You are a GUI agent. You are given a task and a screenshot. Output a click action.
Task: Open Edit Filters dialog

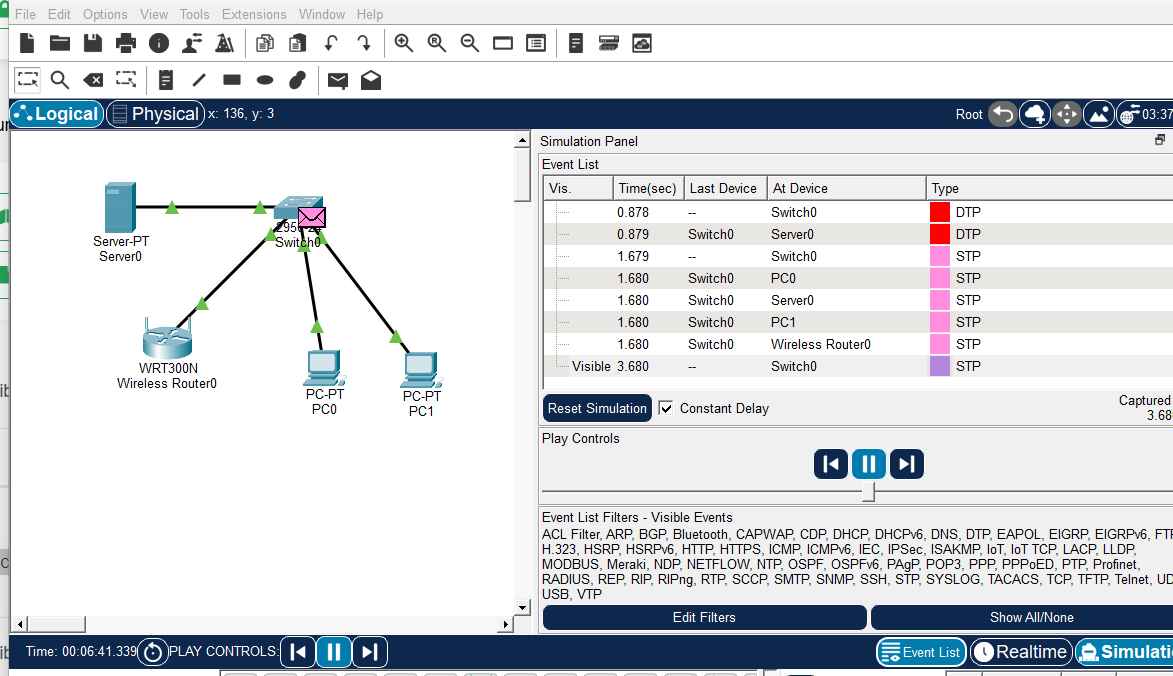[x=704, y=617]
